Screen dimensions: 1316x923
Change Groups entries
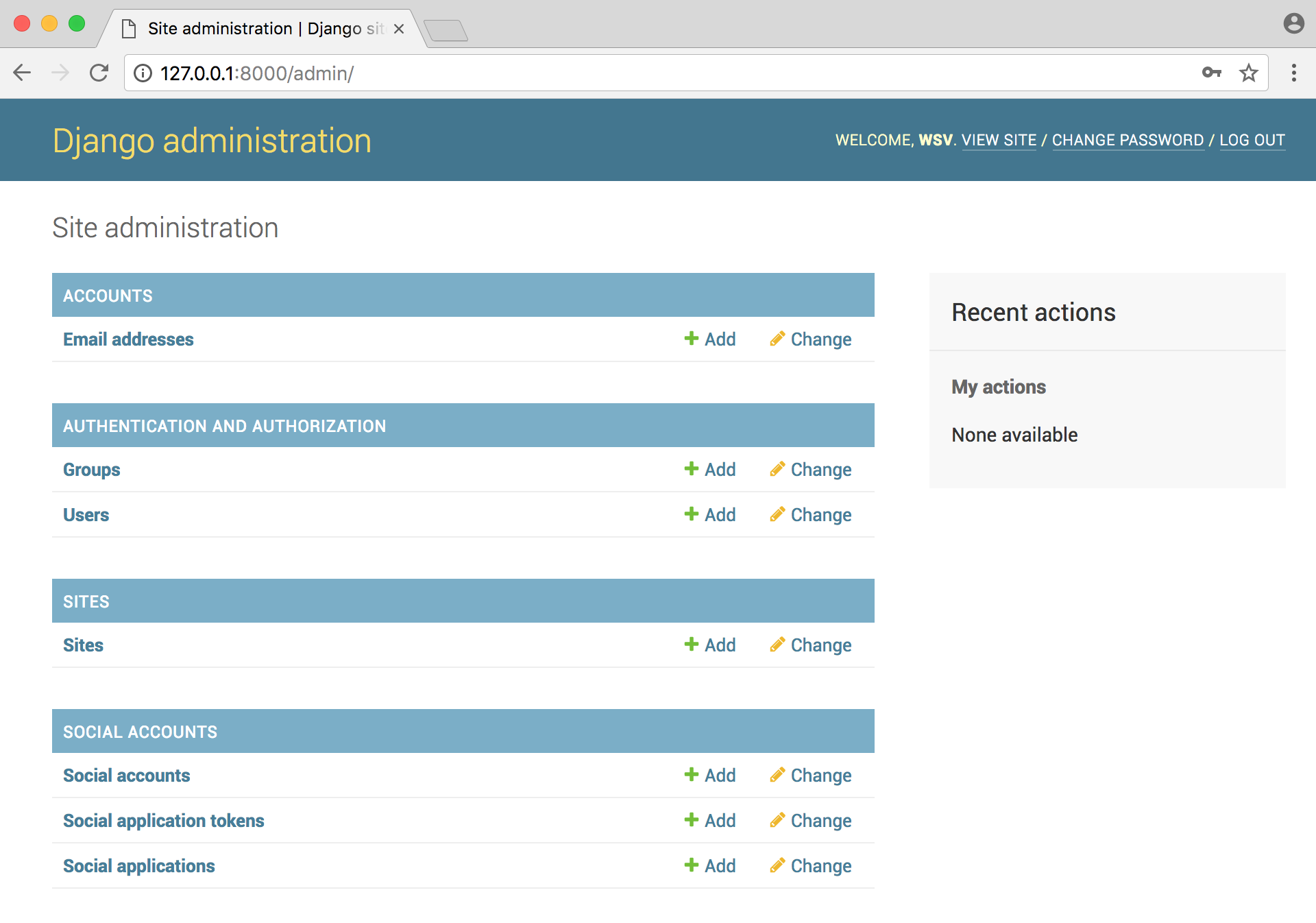(810, 470)
